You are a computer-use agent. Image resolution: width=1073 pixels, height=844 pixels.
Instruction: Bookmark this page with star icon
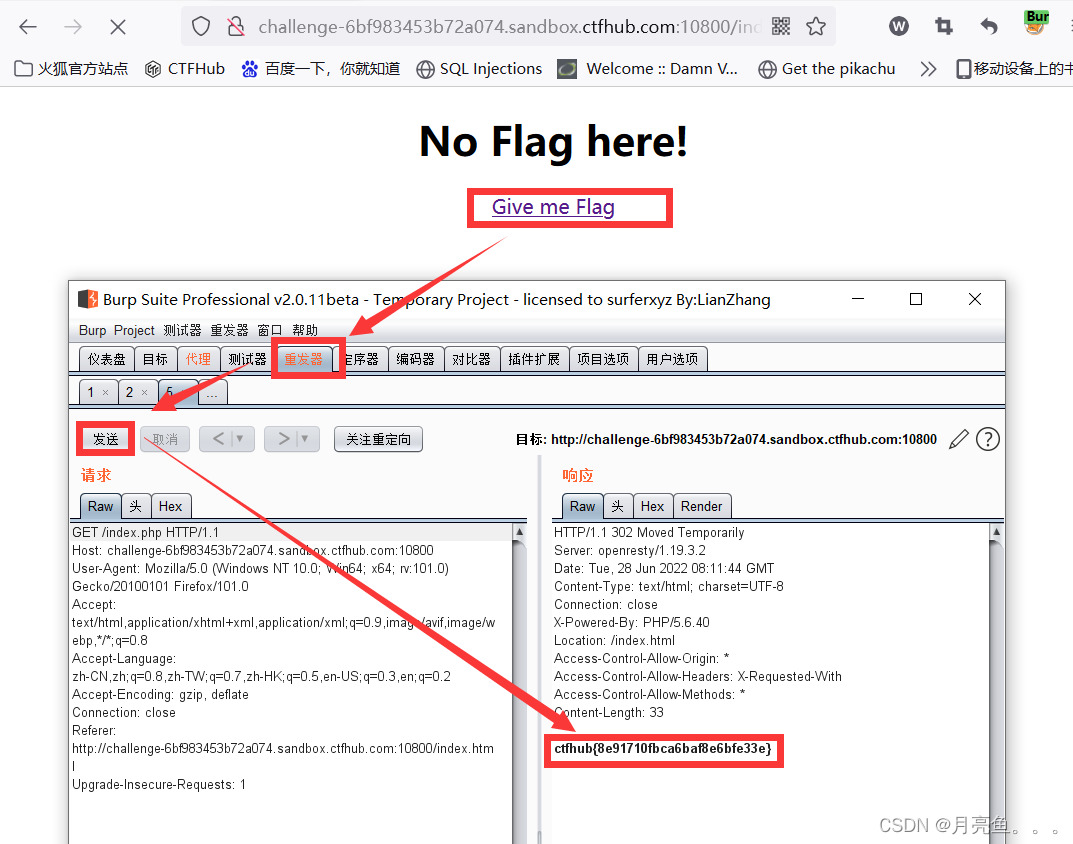point(816,27)
